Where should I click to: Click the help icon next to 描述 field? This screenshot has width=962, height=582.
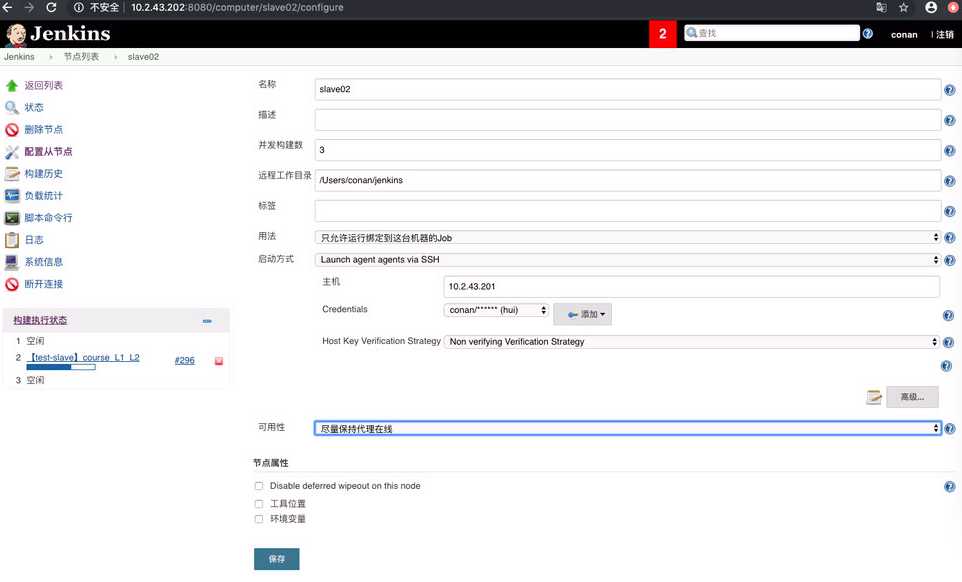click(949, 121)
